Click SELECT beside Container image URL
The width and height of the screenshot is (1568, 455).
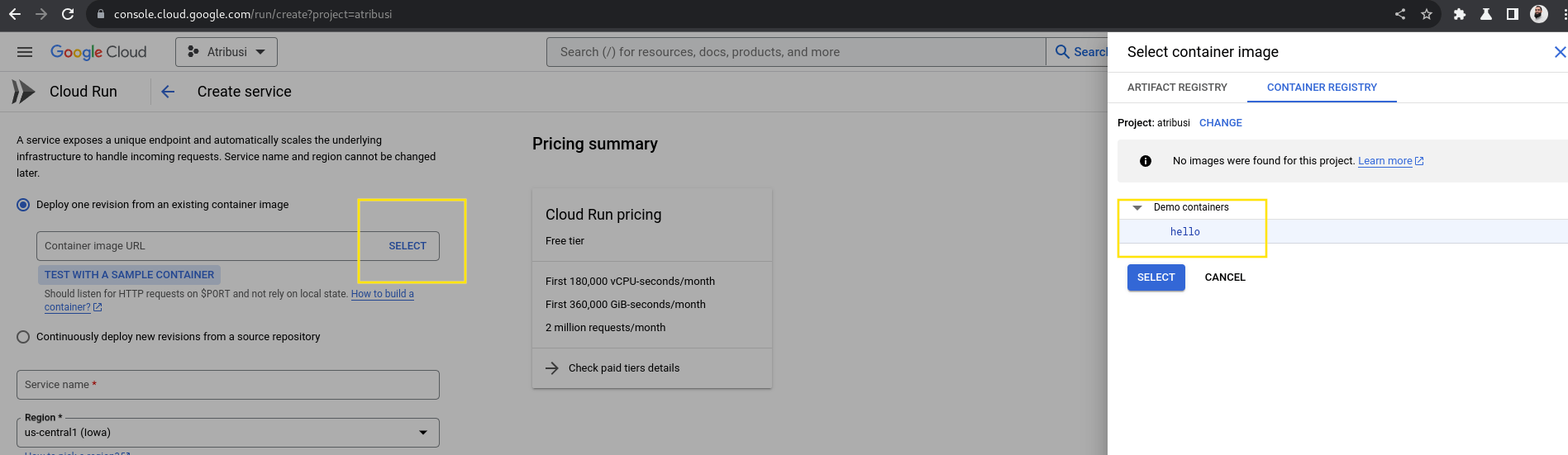(407, 246)
